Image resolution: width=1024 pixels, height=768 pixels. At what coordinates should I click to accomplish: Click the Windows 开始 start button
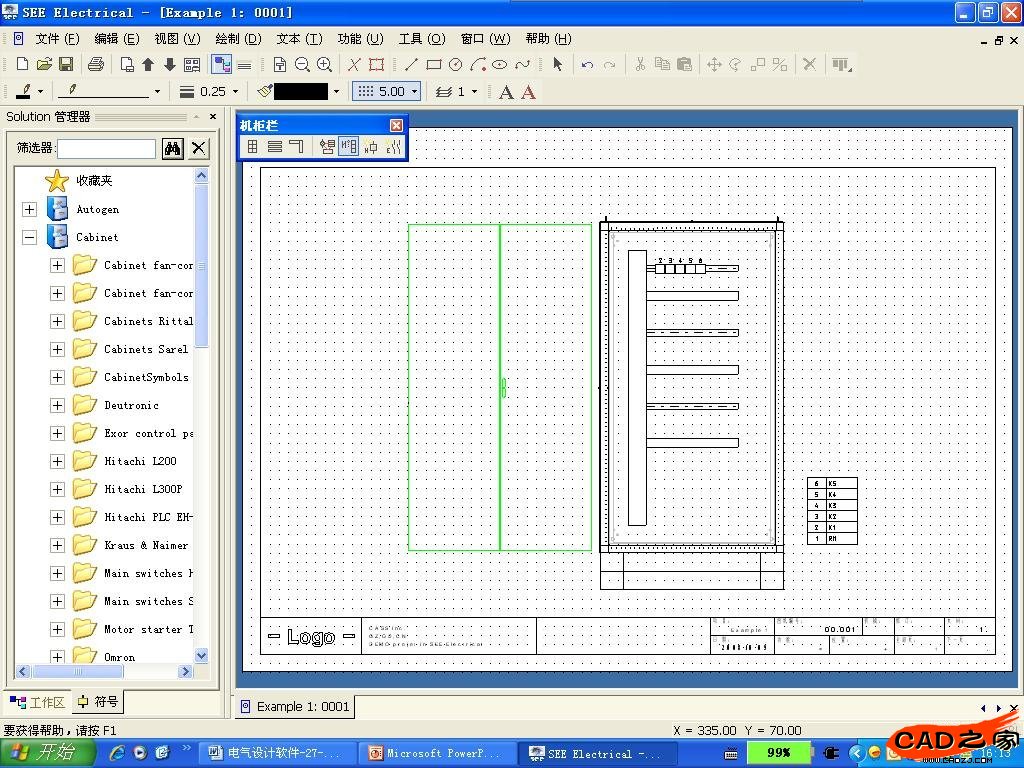(x=45, y=753)
